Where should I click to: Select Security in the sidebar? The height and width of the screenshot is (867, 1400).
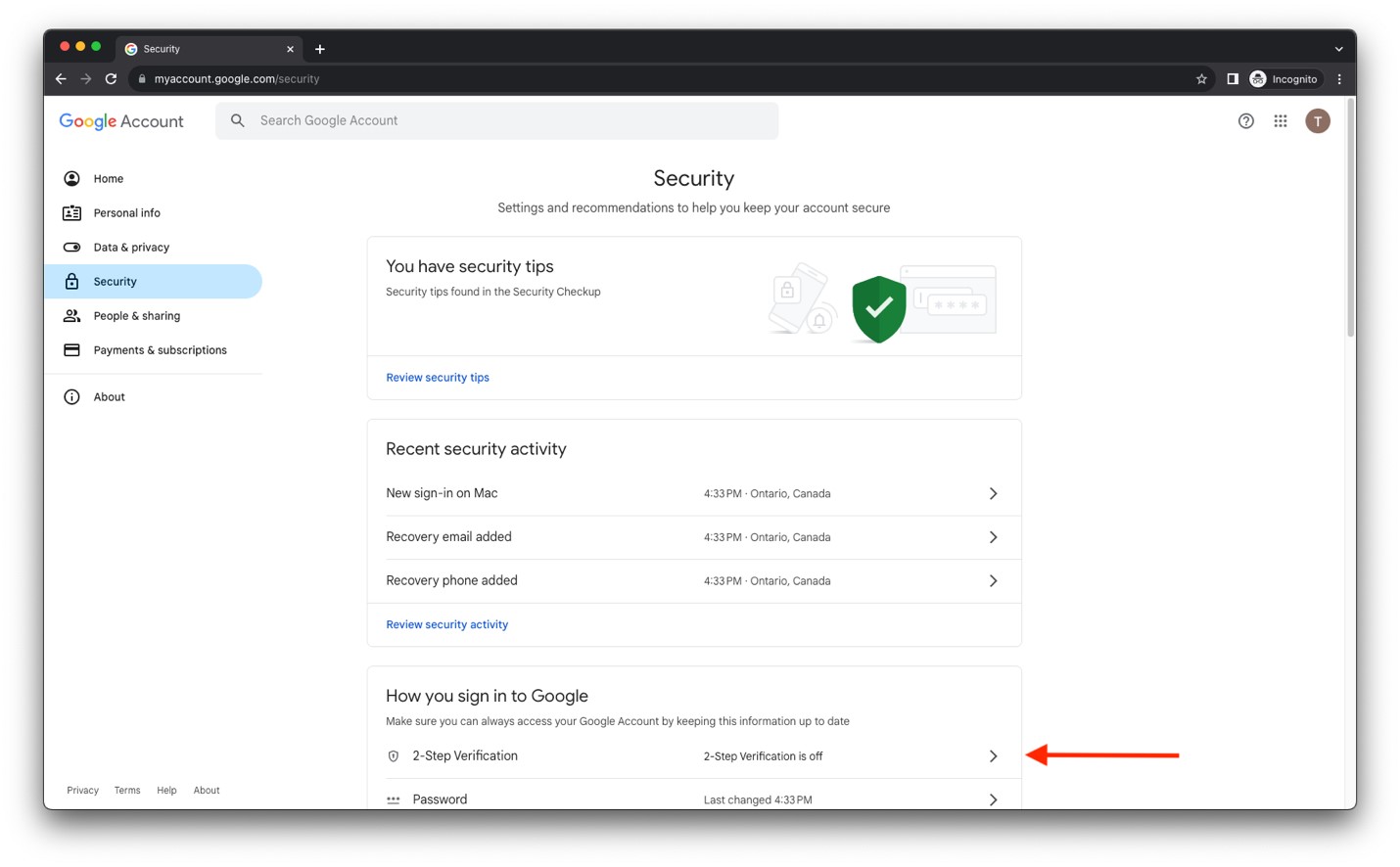coord(153,282)
